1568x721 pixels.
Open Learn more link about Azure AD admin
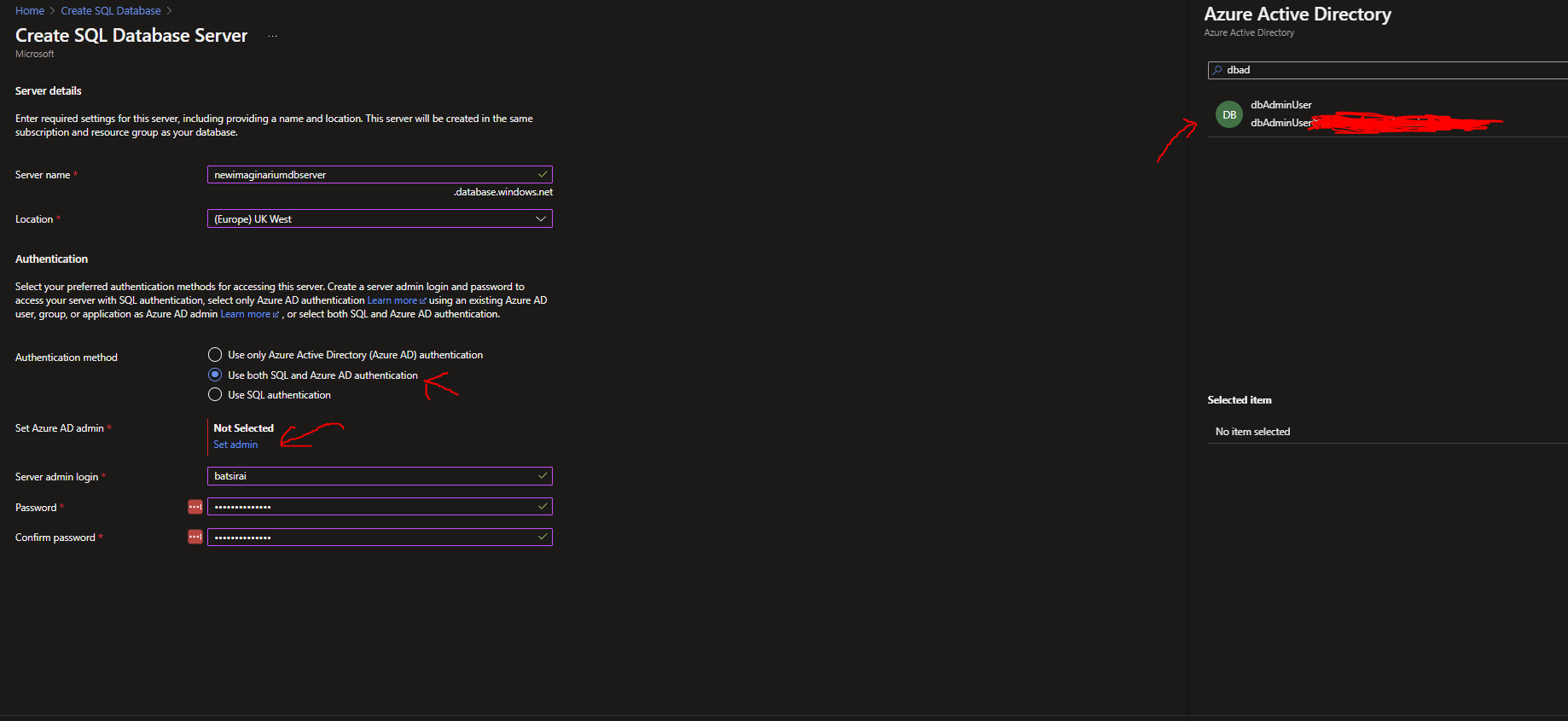pos(245,315)
